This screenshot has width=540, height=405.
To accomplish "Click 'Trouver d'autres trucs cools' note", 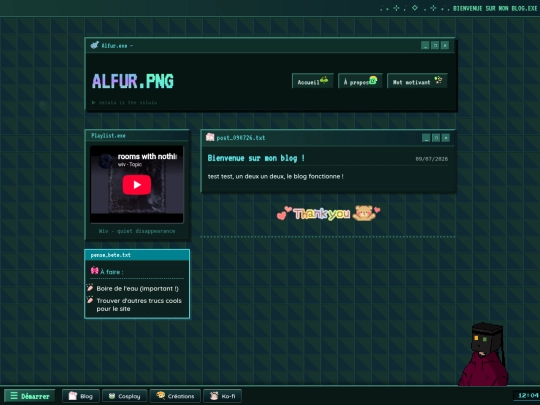I will click(x=139, y=304).
